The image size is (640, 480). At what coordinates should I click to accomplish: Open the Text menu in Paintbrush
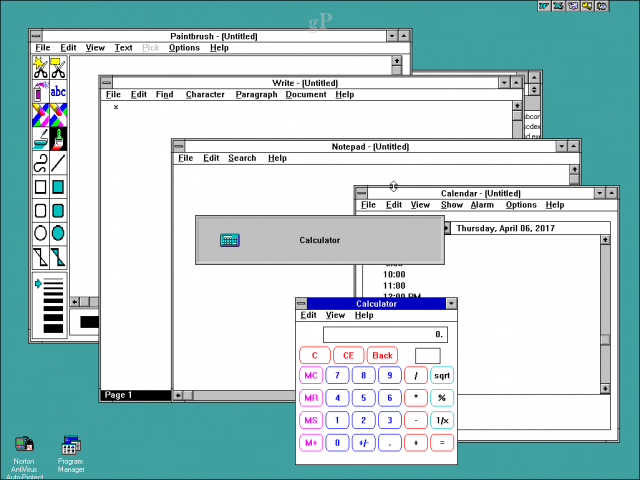(123, 48)
